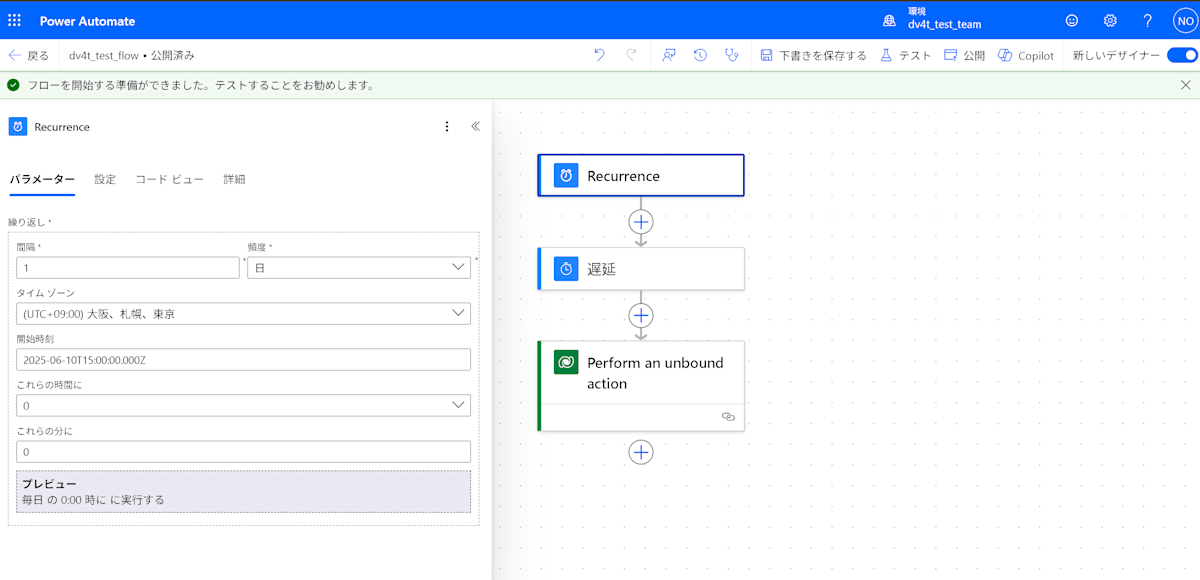The image size is (1200, 580).
Task: Open the NO account avatar
Action: [1184, 20]
